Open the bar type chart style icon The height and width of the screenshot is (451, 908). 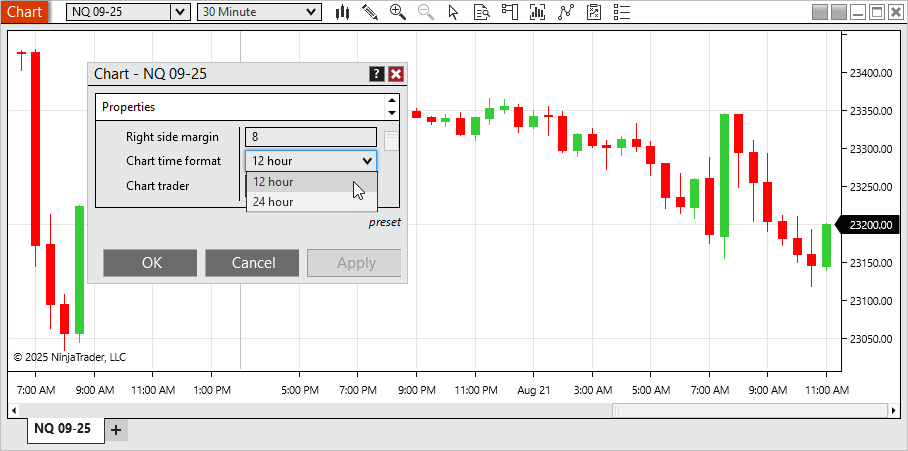pyautogui.click(x=342, y=12)
